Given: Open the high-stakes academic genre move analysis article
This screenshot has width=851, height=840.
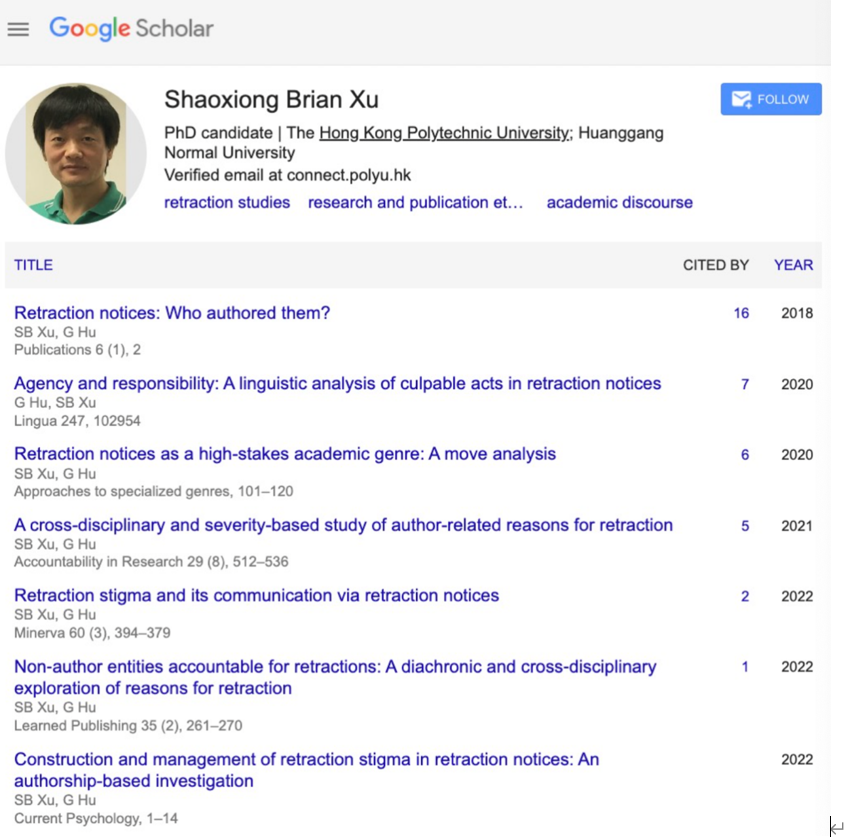Looking at the screenshot, I should (285, 454).
